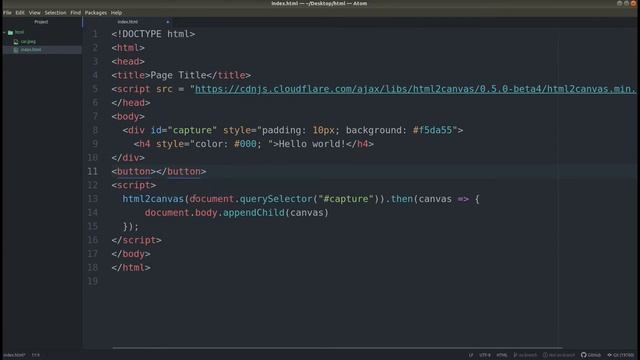Viewport: 640px width, 360px height.
Task: Click the closing html tag on line 18
Action: click(131, 268)
